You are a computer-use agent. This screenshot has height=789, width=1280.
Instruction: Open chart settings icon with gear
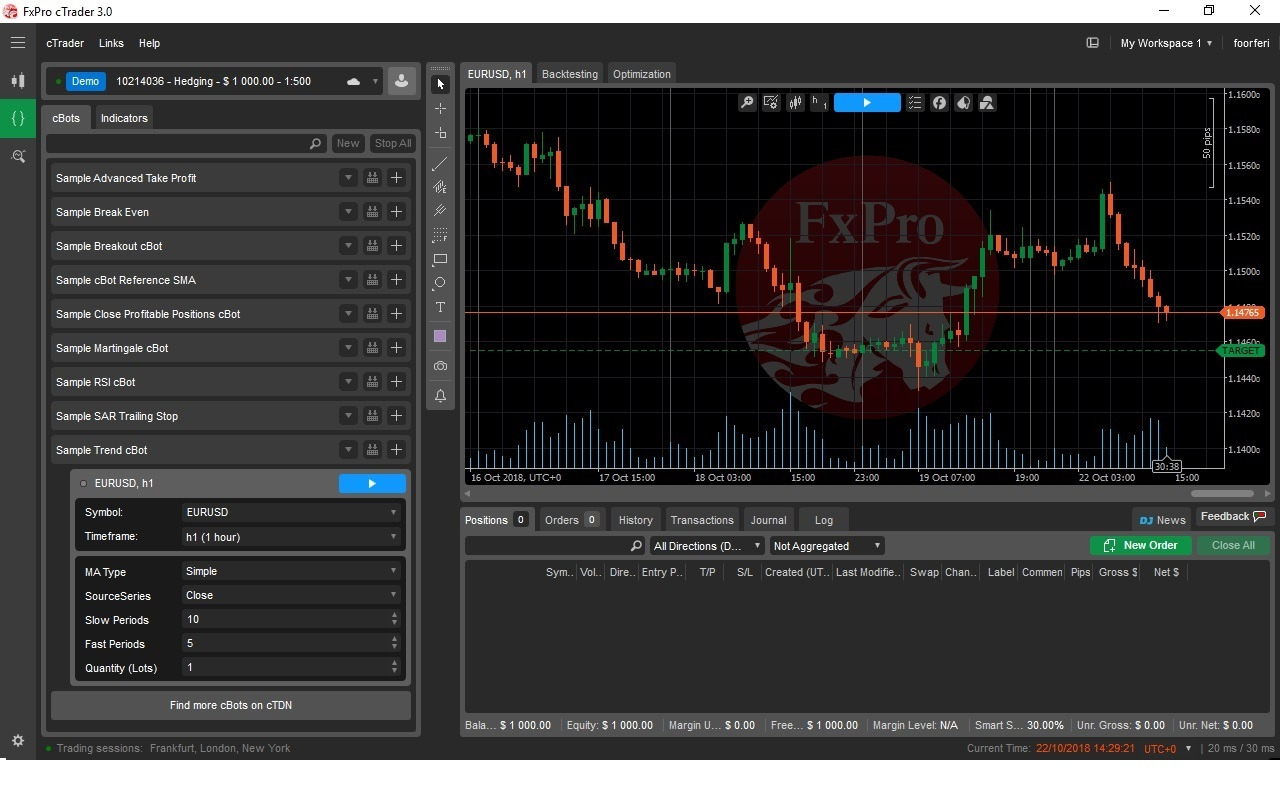click(x=771, y=103)
